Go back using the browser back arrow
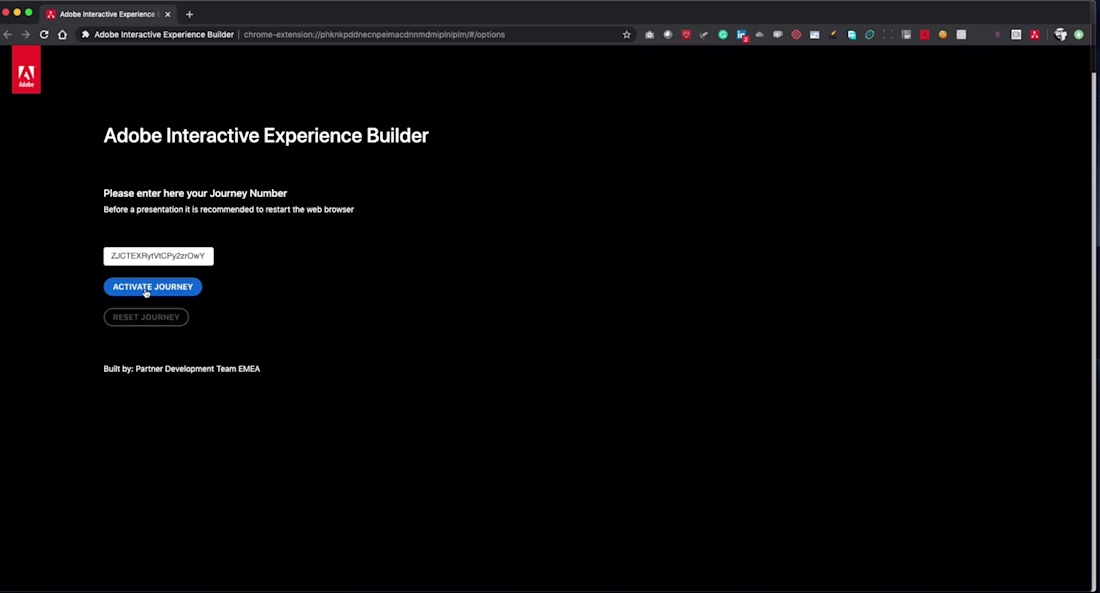 tap(8, 34)
